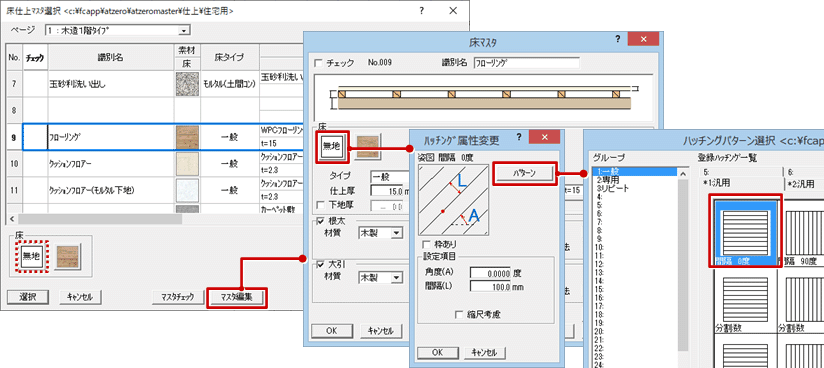824x368 pixels.
Task: Enable the 枠あり checkbox
Action: pos(426,245)
